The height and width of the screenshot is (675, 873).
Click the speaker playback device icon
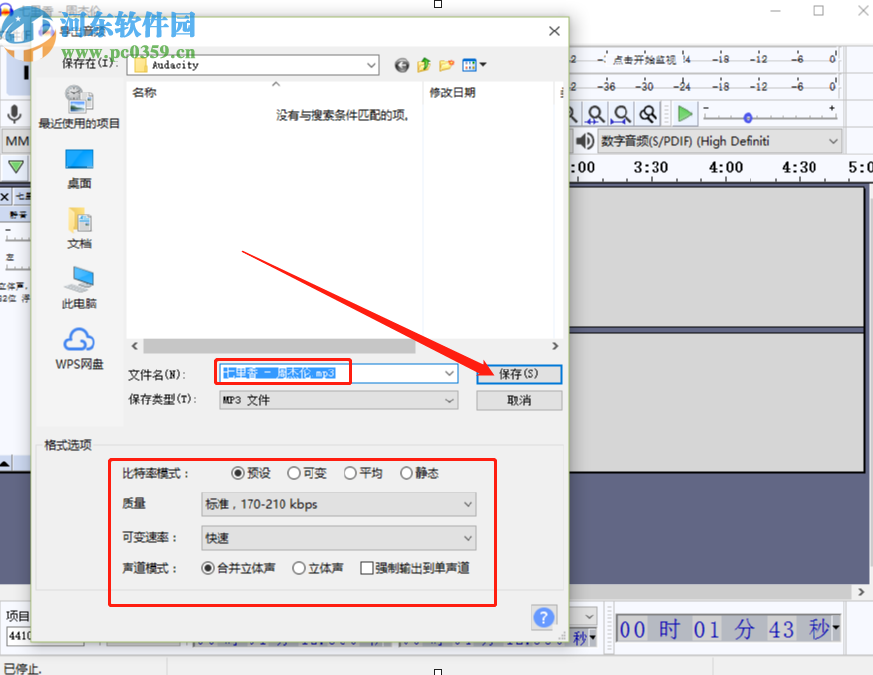tap(585, 141)
